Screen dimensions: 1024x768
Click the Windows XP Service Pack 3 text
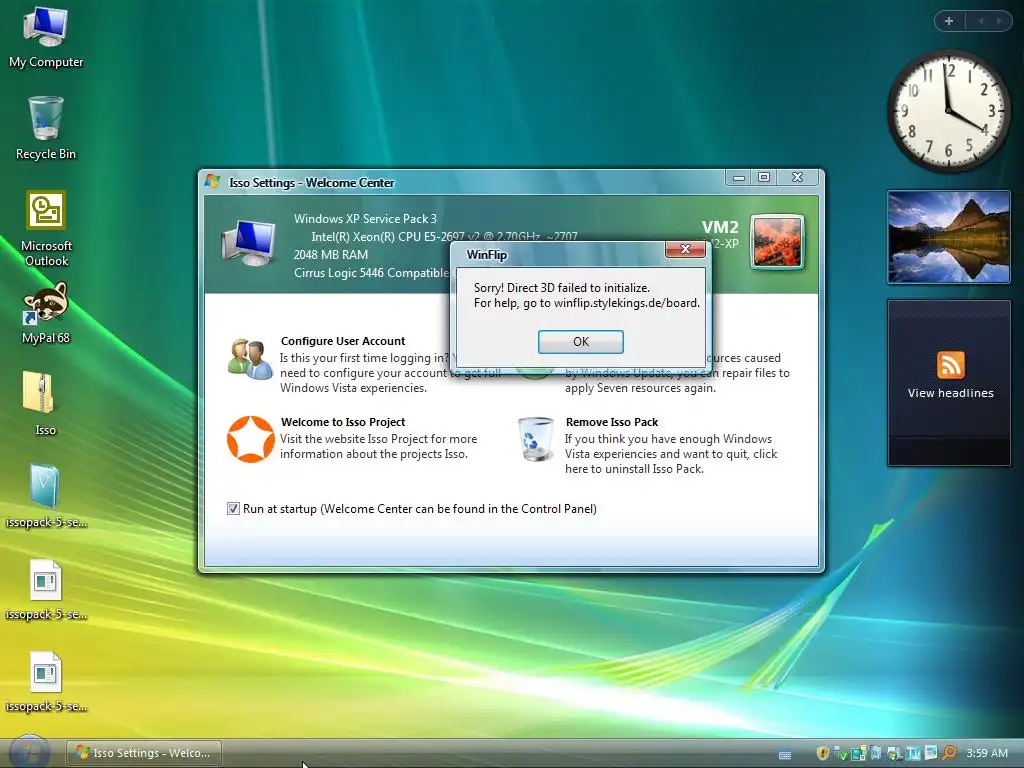click(365, 219)
